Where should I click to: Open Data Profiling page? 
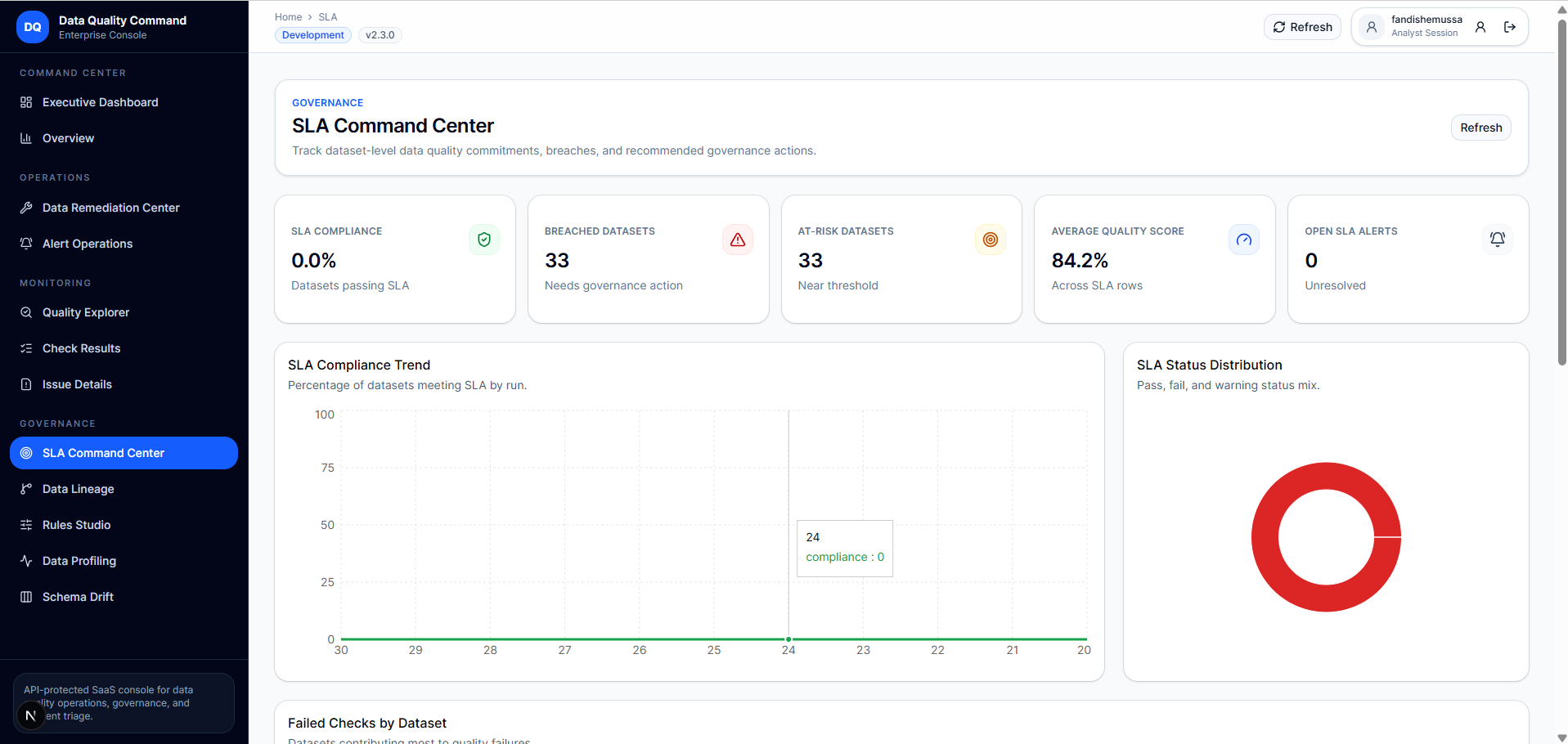click(124, 561)
